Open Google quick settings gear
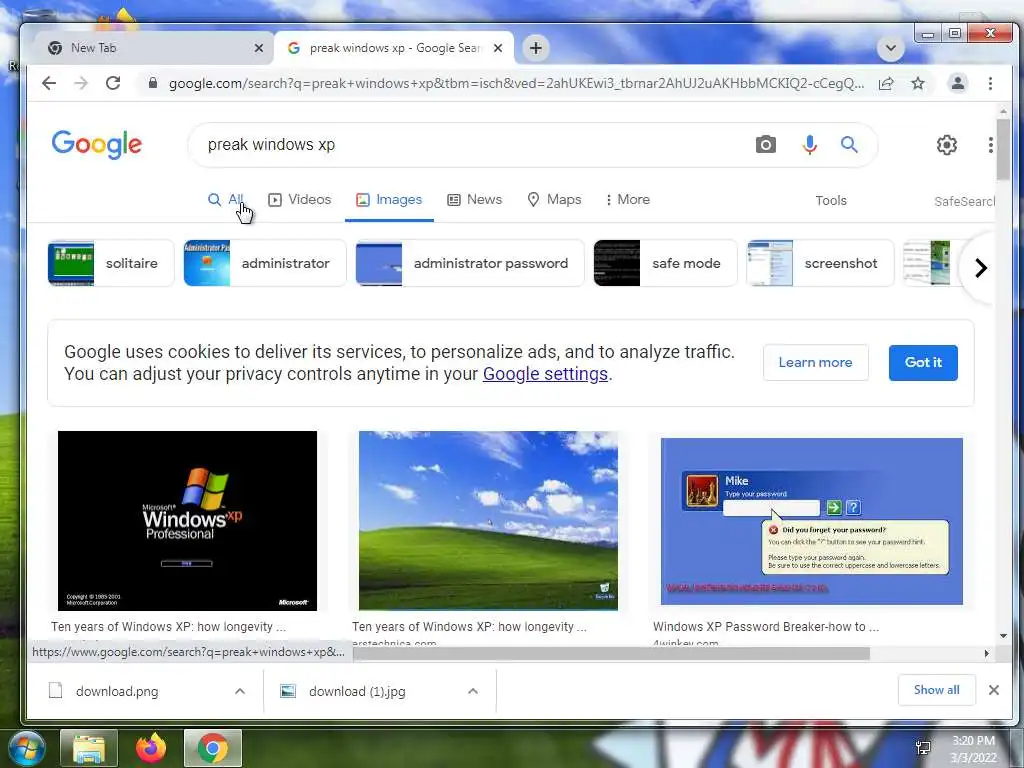The image size is (1024, 768). pos(946,144)
